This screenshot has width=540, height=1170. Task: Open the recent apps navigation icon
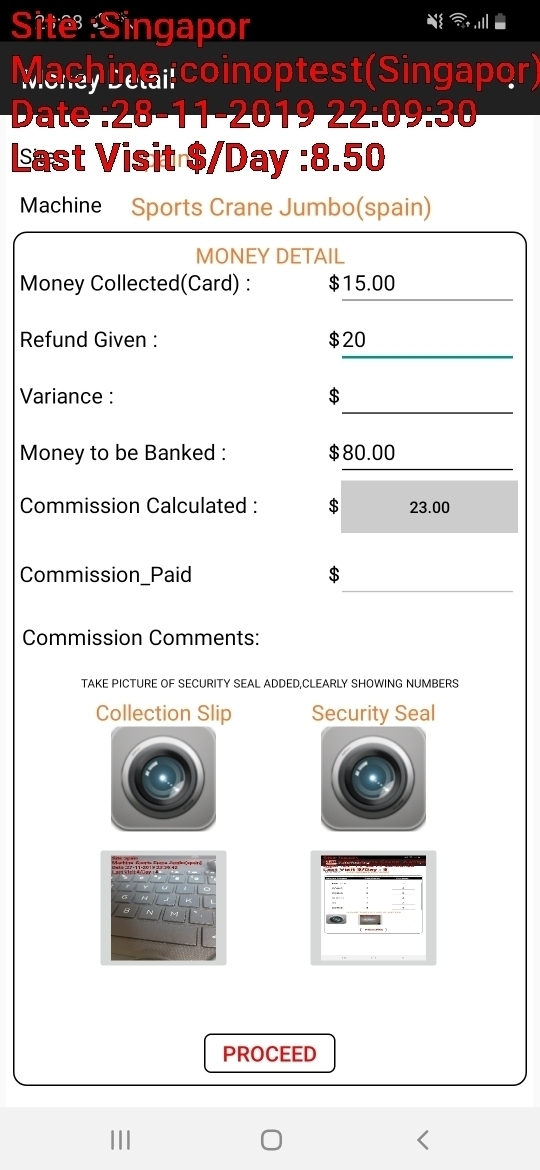click(x=120, y=1139)
